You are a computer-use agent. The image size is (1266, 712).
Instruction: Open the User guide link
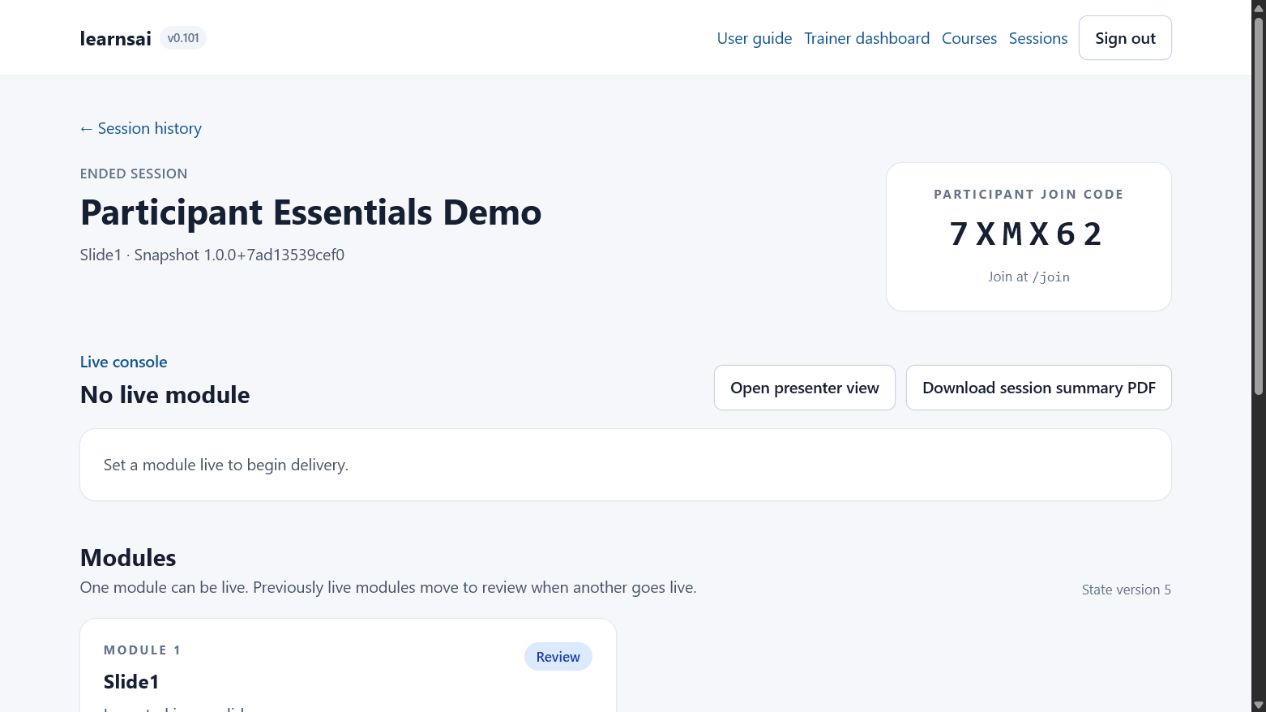pos(754,38)
